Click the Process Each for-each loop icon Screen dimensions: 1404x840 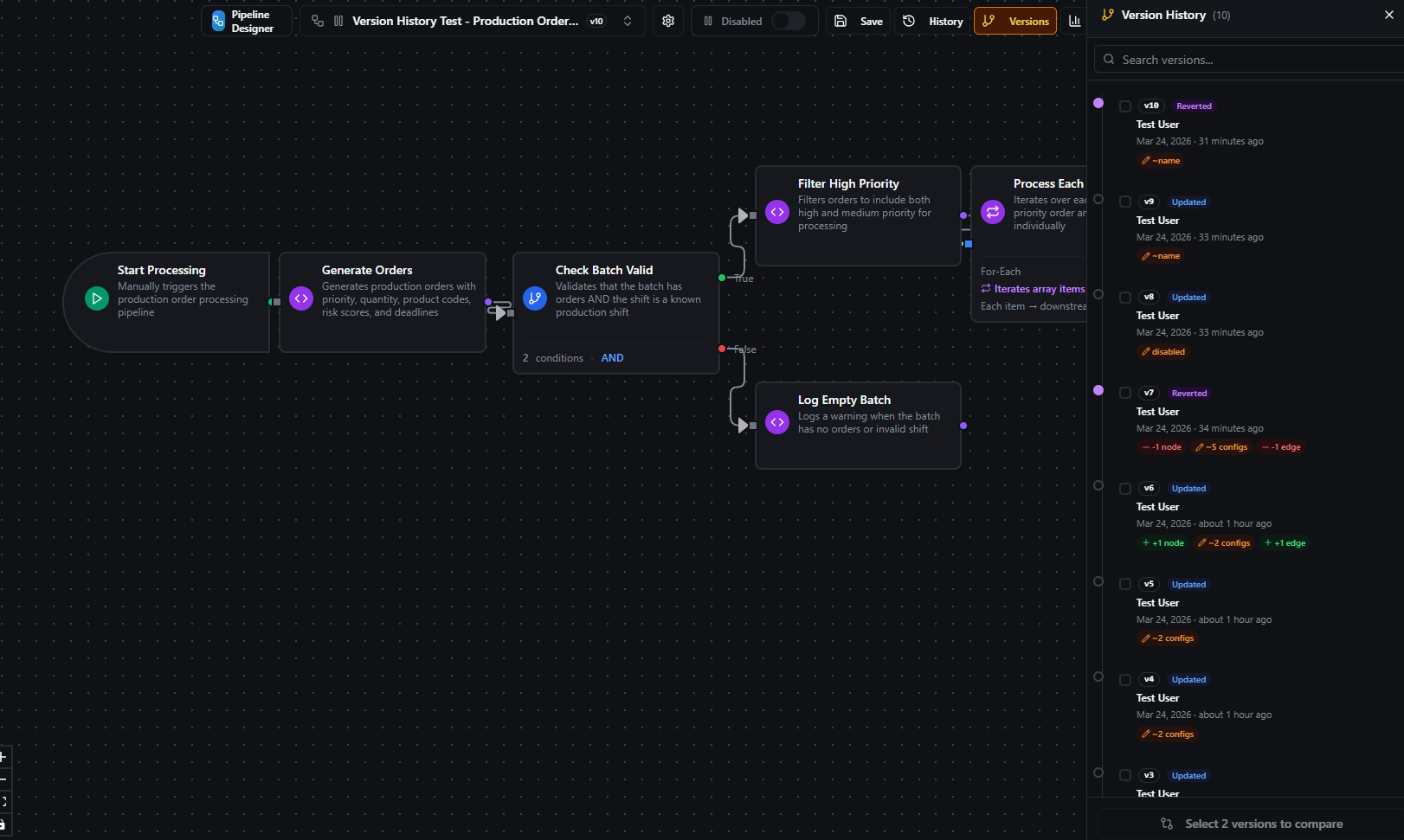click(x=992, y=211)
